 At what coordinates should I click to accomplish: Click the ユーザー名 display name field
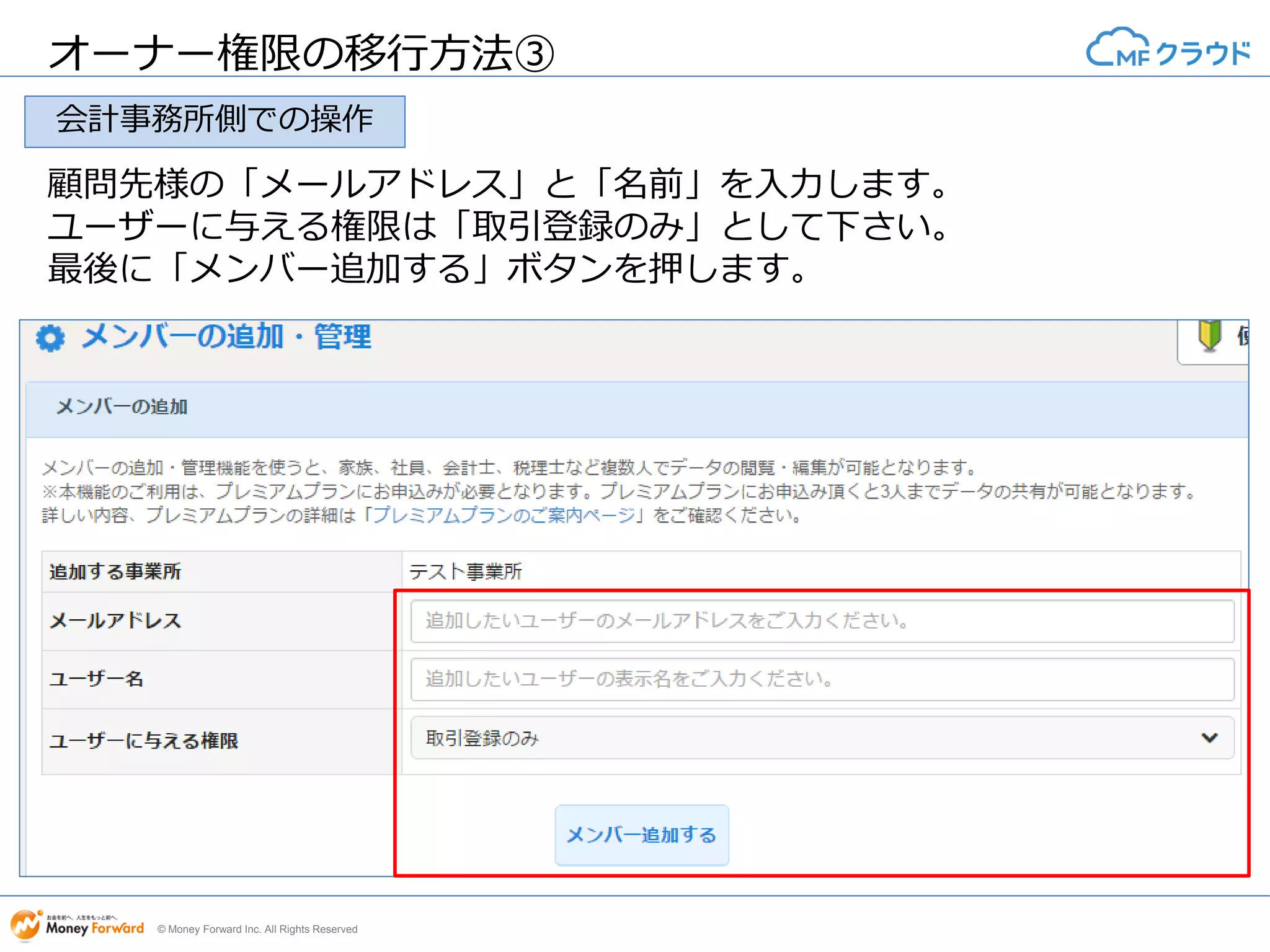tap(822, 679)
